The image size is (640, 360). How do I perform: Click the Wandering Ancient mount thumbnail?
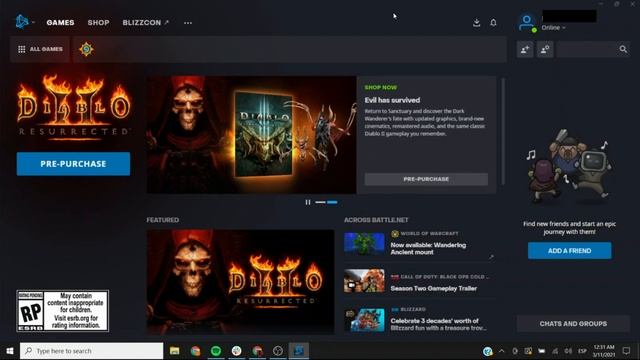tap(364, 244)
